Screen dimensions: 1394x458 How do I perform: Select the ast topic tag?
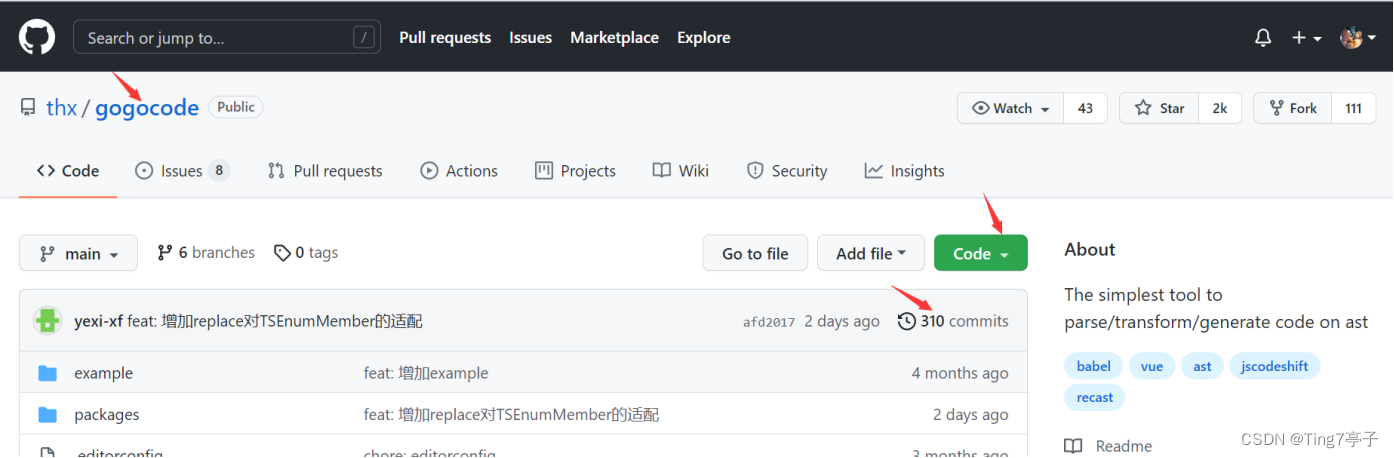tap(1202, 366)
